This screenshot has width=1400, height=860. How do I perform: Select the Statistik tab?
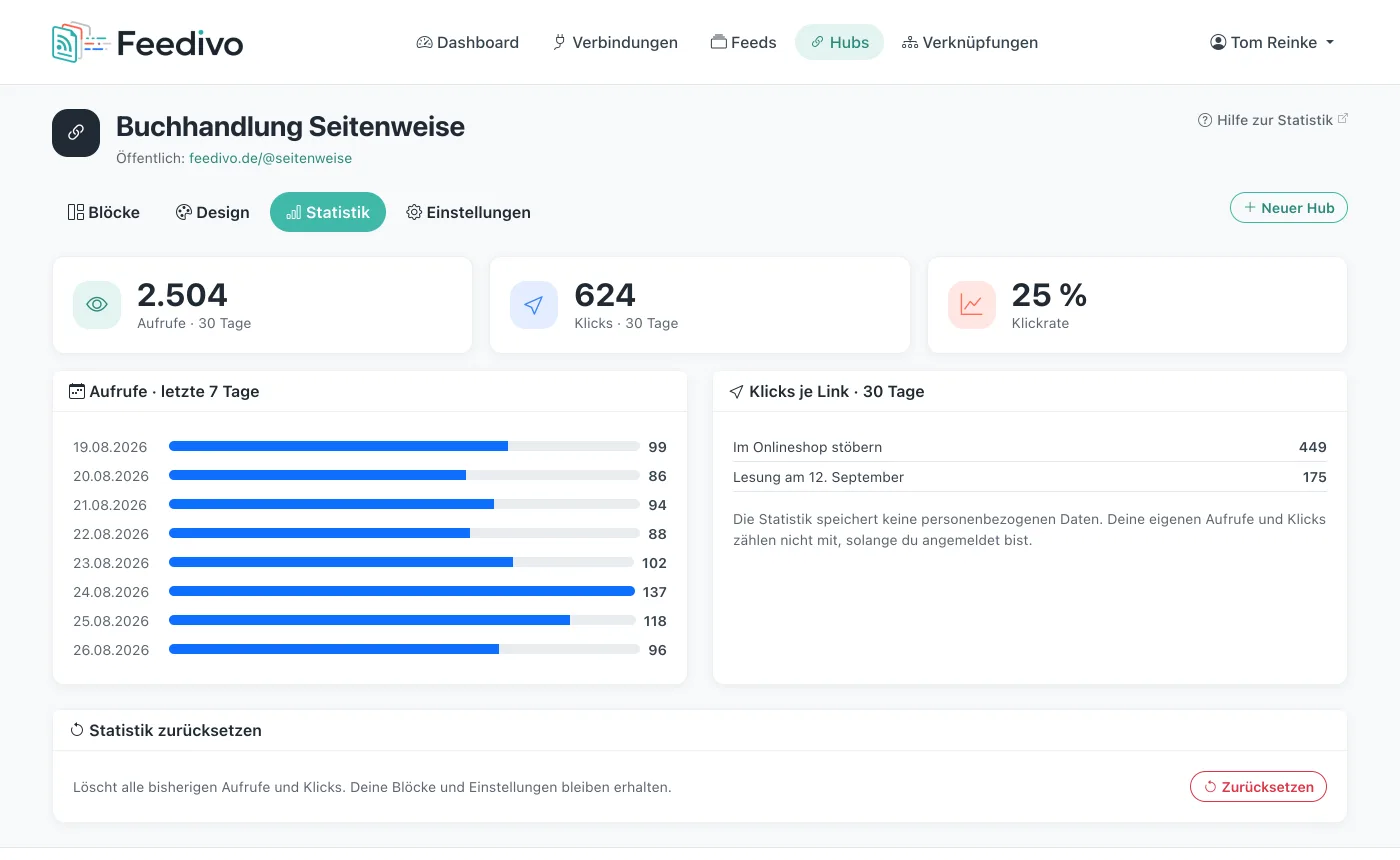pyautogui.click(x=328, y=212)
